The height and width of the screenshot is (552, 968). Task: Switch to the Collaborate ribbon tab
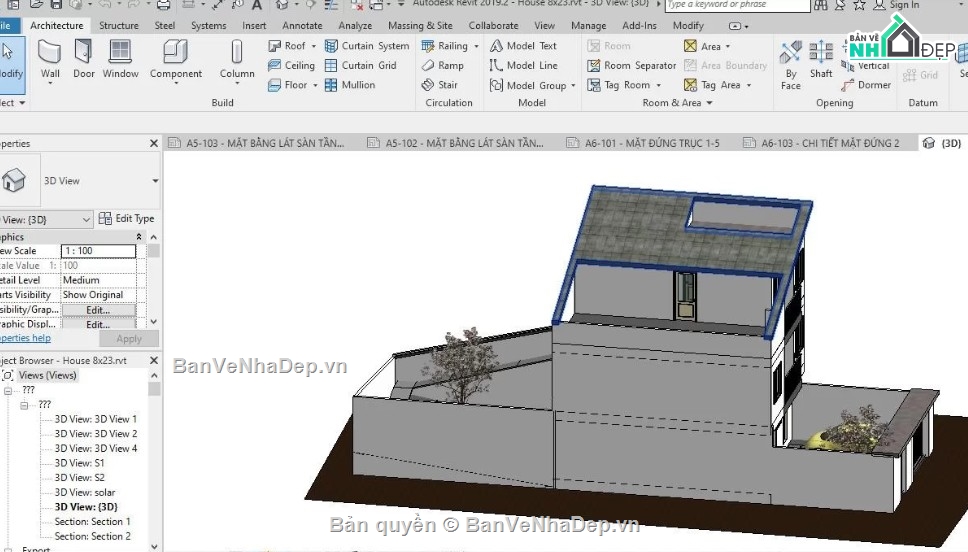click(493, 25)
